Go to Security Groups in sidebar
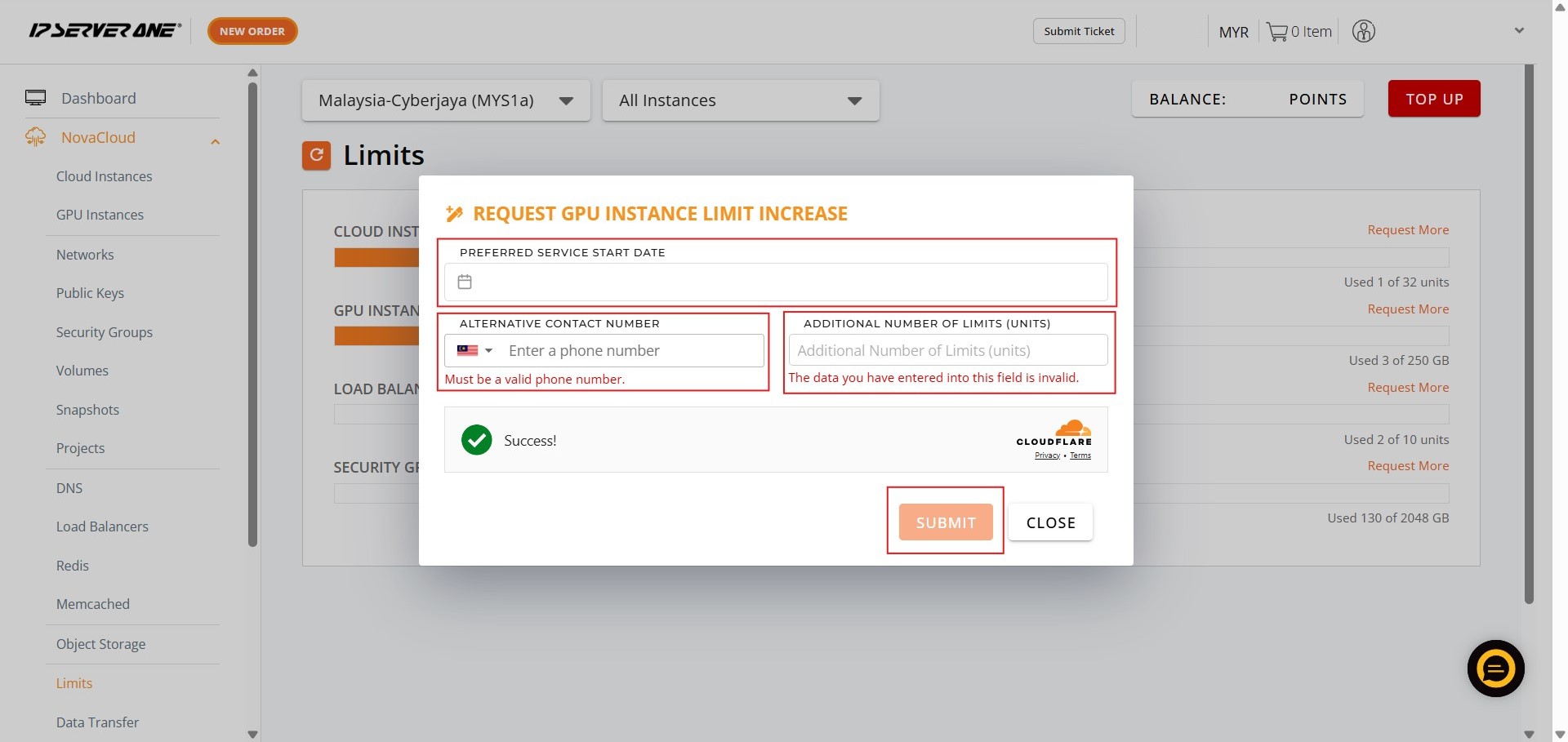This screenshot has height=742, width=1568. (x=104, y=332)
